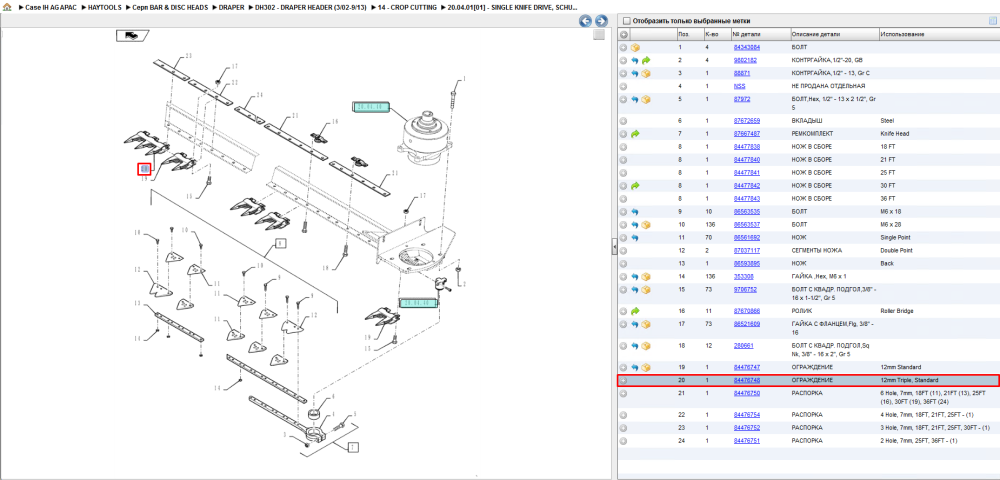Click blue arrow icon for part 86563535

(x=635, y=212)
